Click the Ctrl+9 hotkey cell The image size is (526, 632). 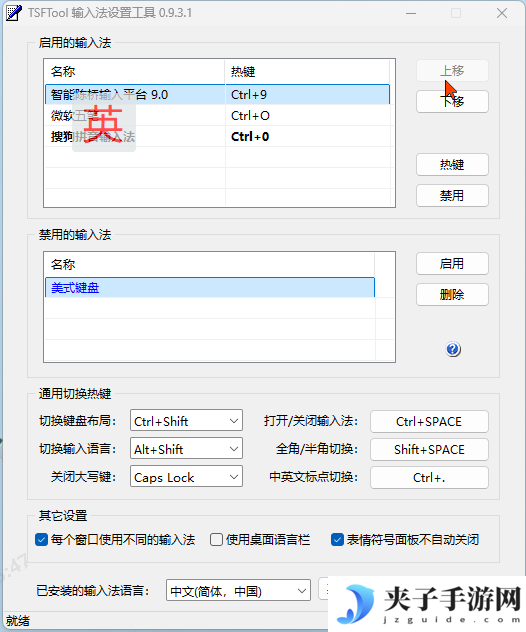point(308,94)
